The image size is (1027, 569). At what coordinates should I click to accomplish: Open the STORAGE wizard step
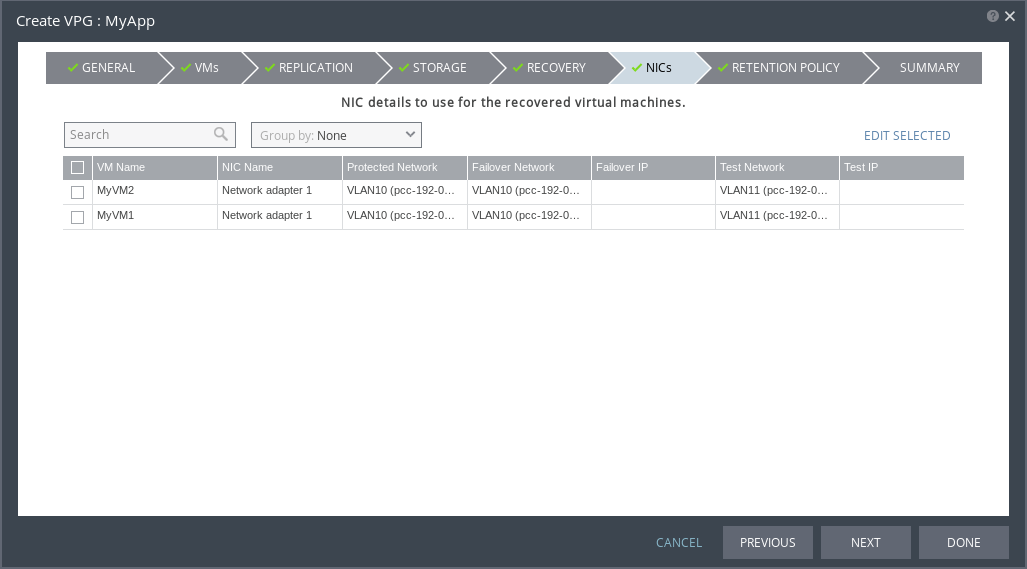click(x=433, y=68)
